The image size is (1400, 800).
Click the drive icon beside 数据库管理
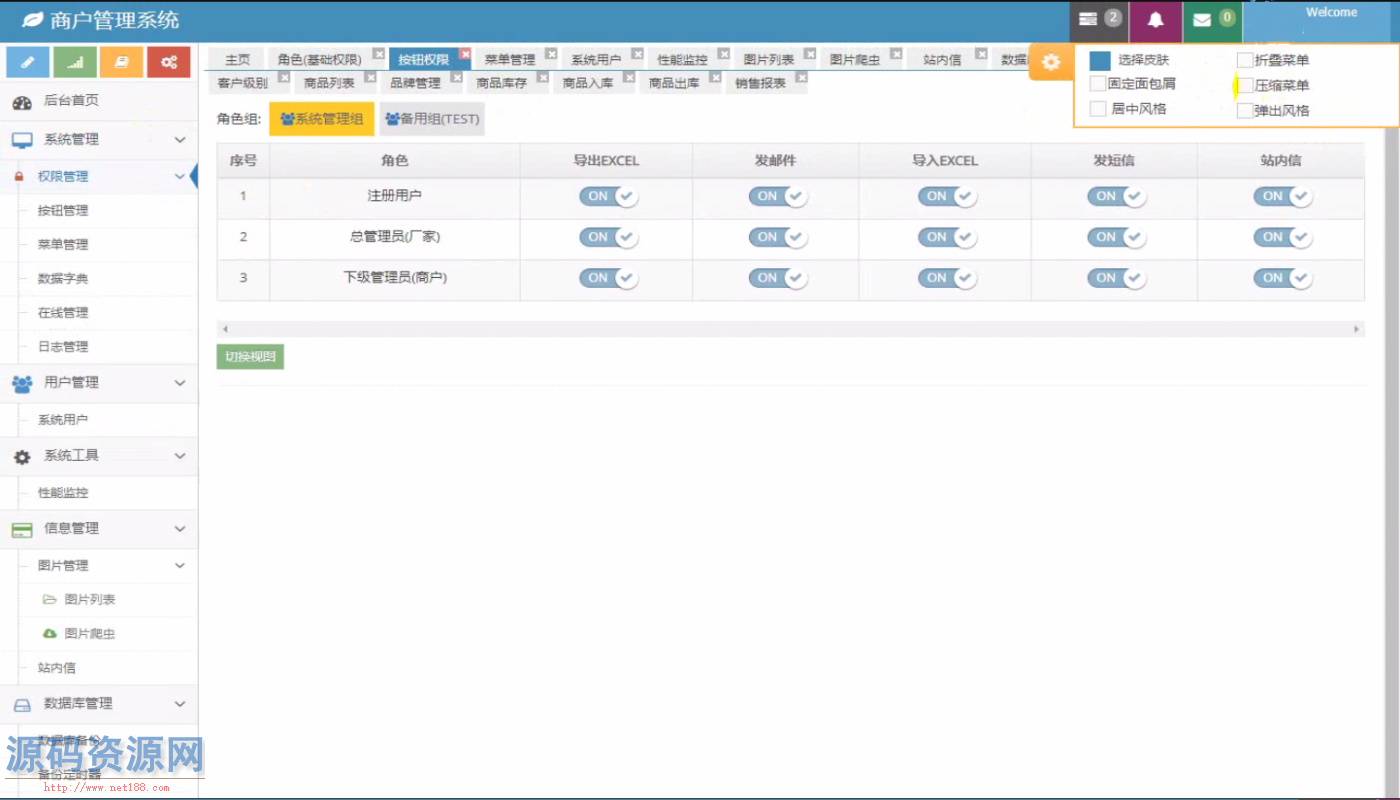22,704
